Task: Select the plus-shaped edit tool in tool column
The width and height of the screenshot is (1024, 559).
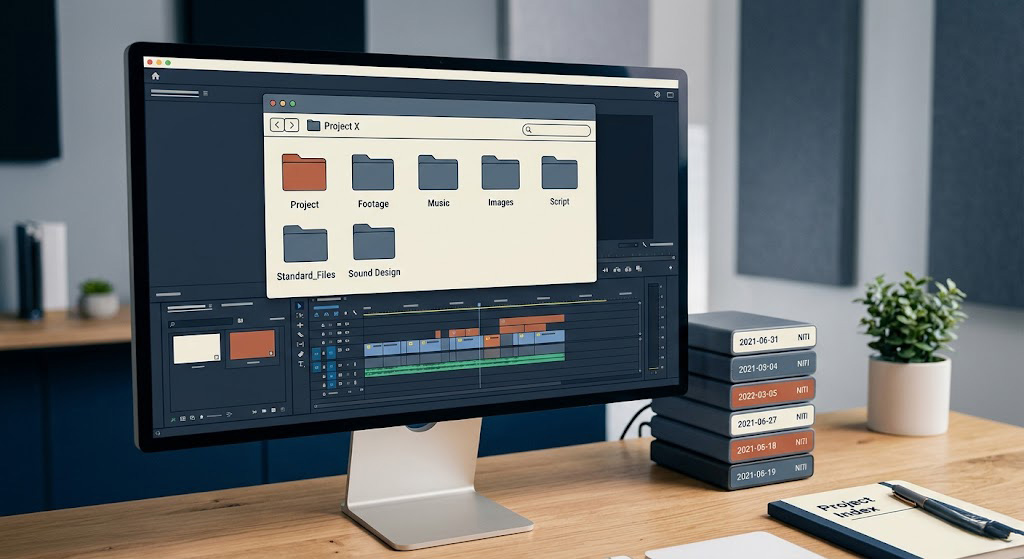Action: click(x=300, y=325)
